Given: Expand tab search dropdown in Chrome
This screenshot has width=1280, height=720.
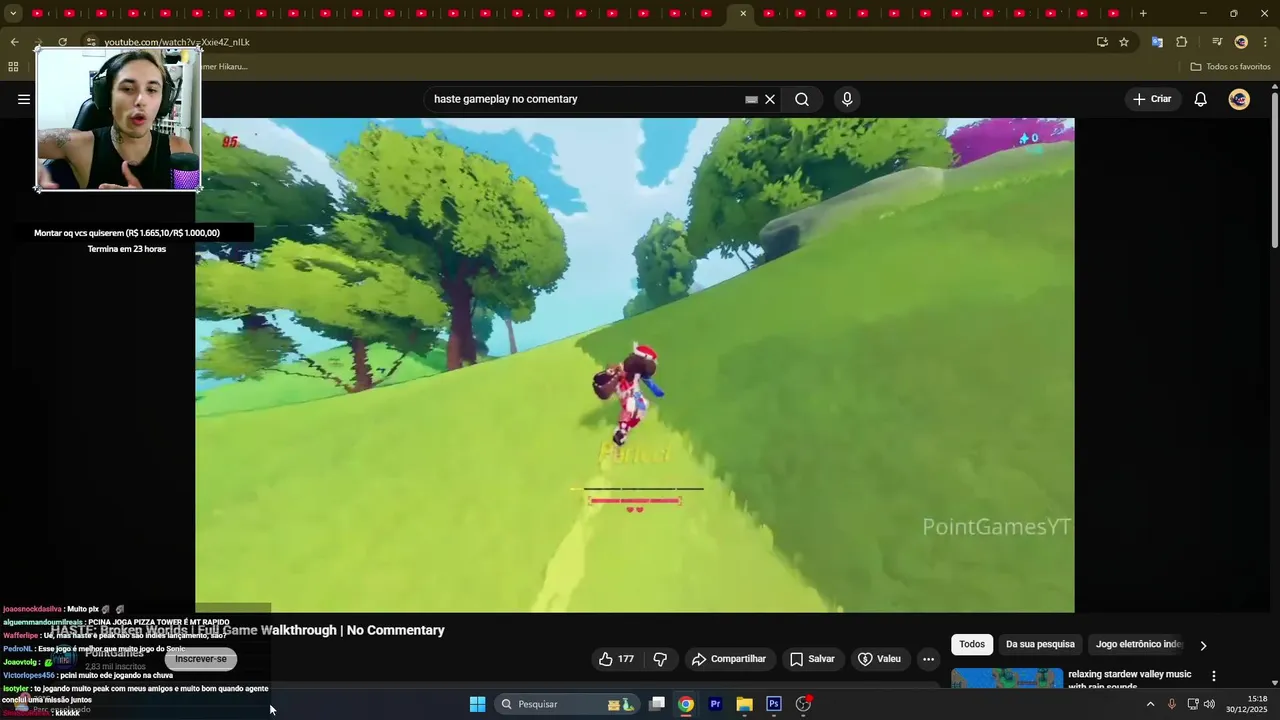Looking at the screenshot, I should 13,13.
